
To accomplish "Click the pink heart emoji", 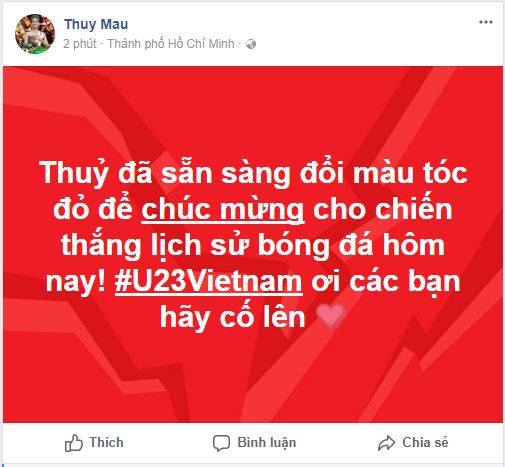I will (x=330, y=315).
